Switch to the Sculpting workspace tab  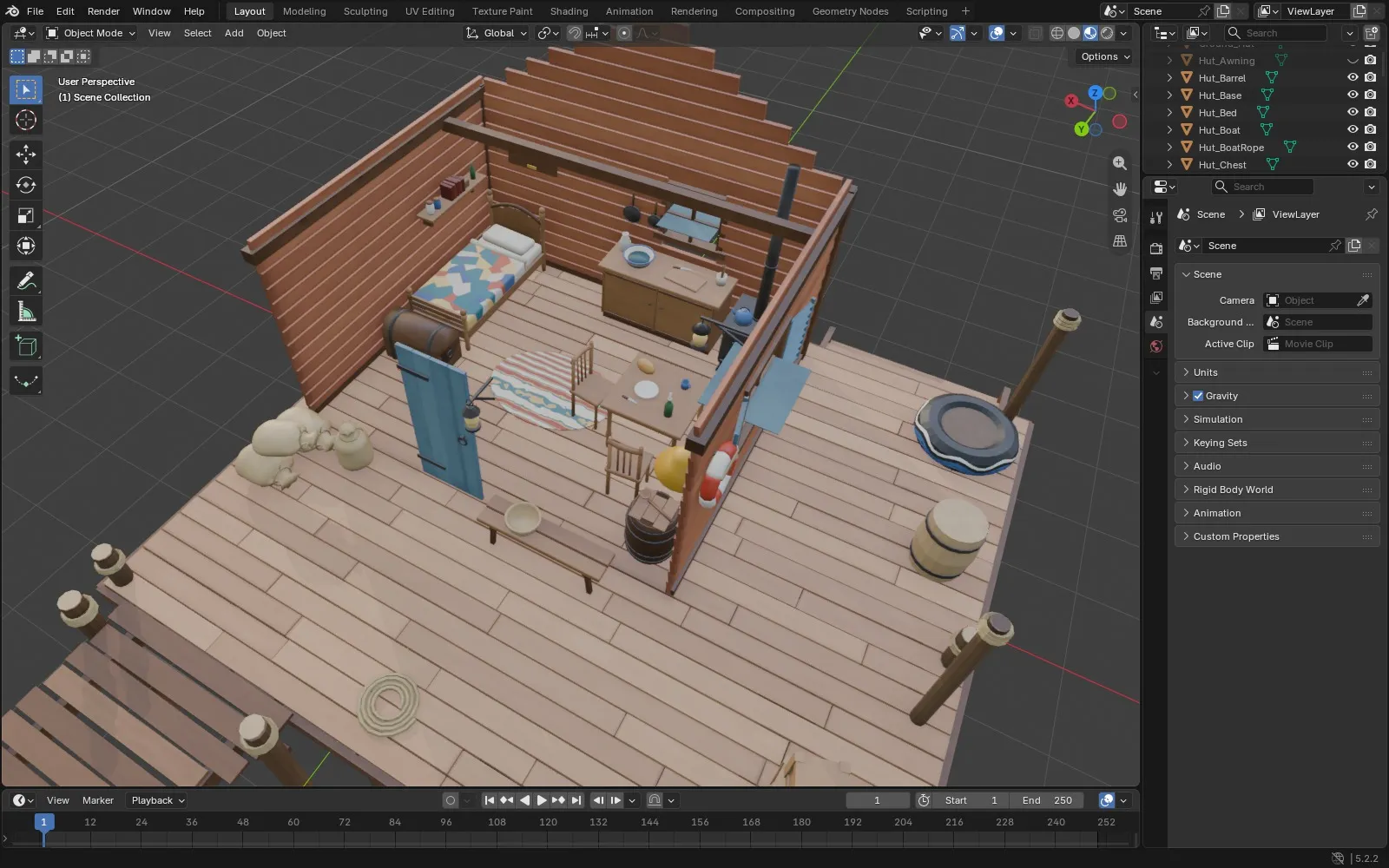point(365,11)
